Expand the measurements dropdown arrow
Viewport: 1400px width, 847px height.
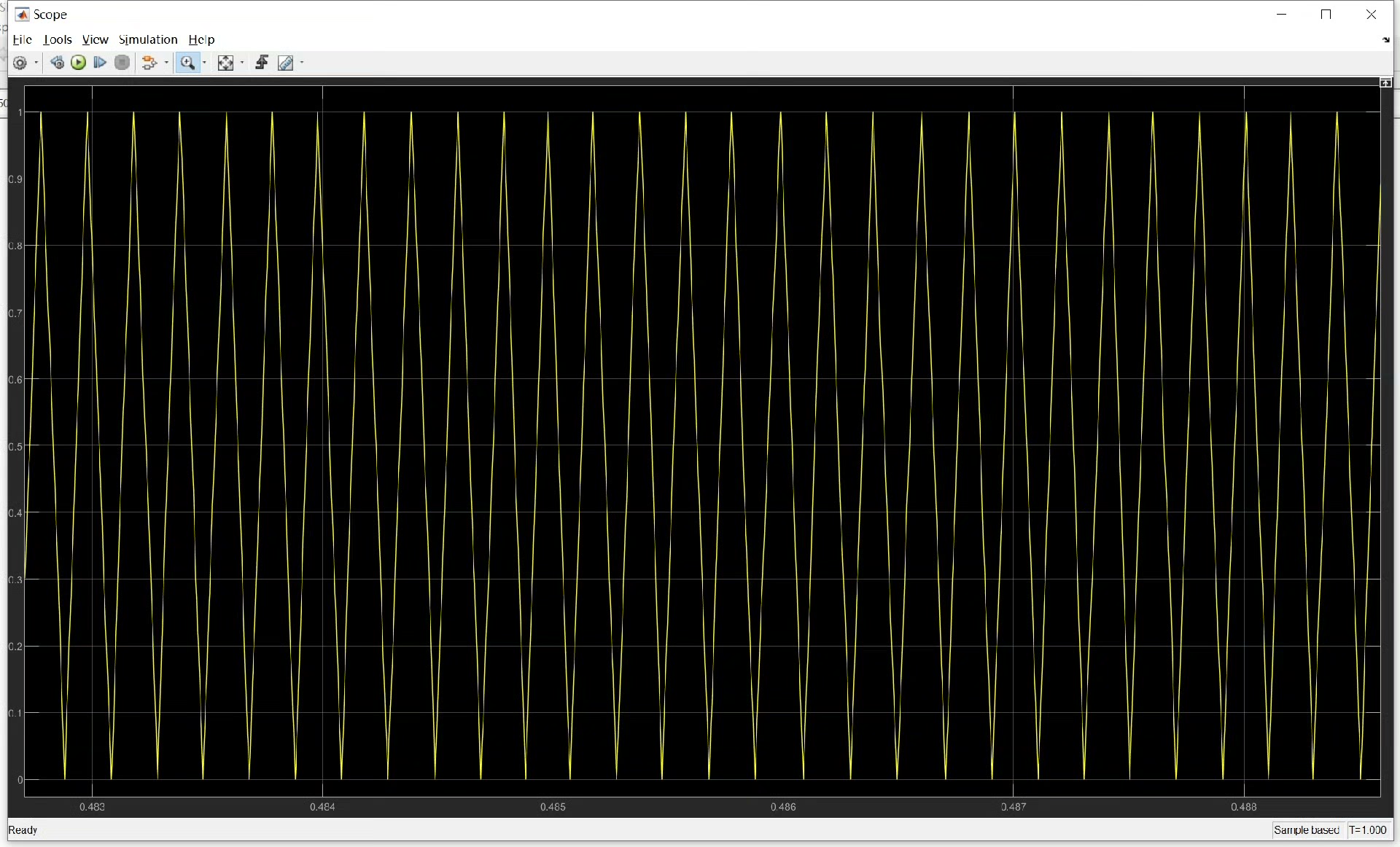[x=302, y=63]
